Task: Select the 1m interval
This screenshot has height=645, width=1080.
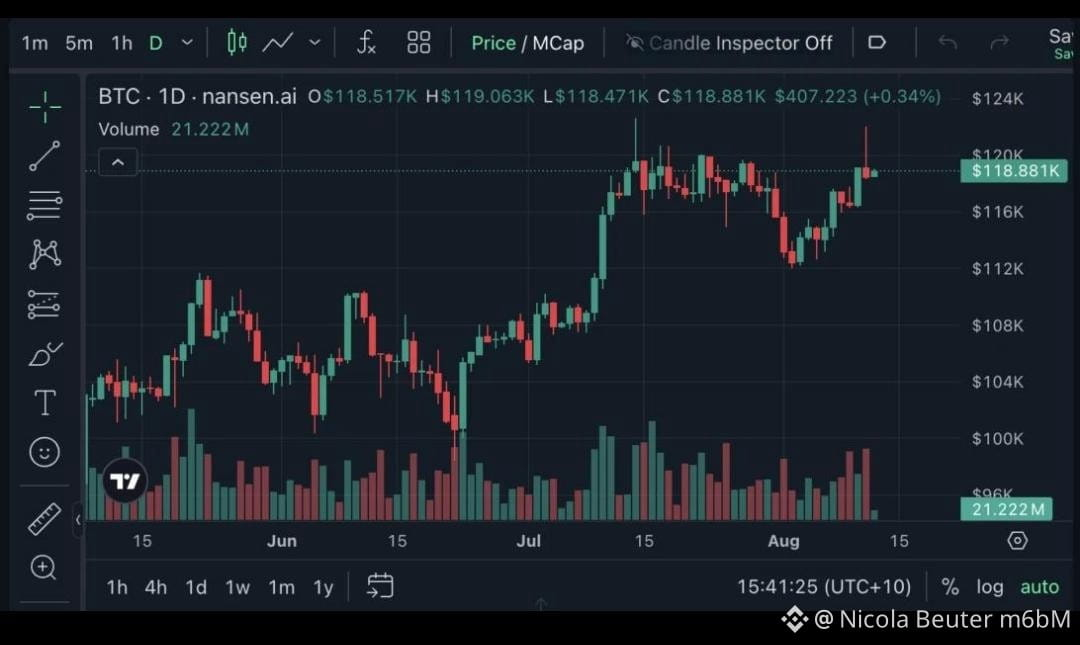Action: [34, 43]
